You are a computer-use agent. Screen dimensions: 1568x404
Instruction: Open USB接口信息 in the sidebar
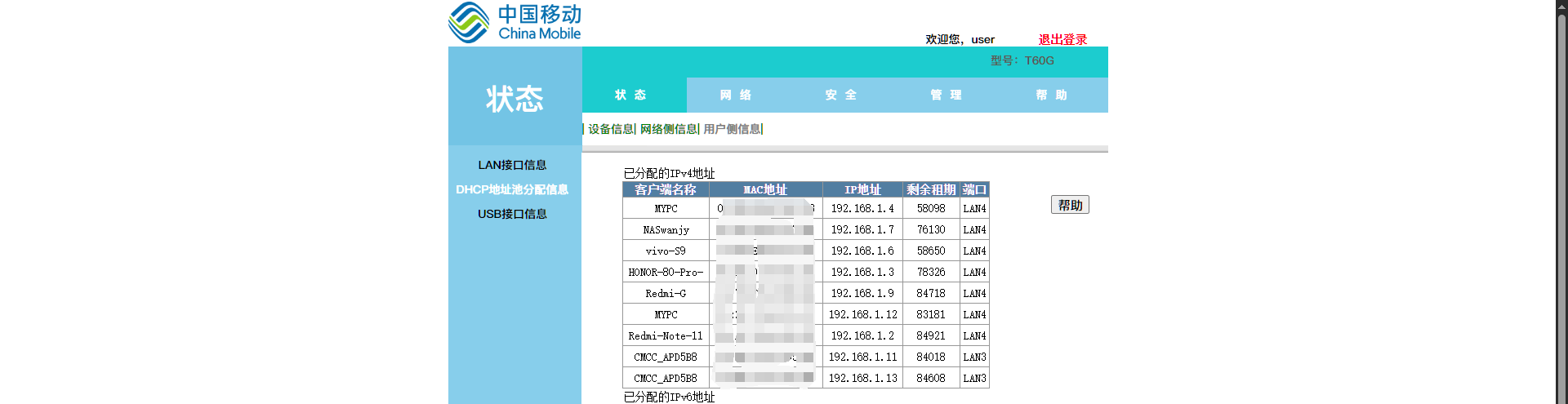tap(512, 214)
